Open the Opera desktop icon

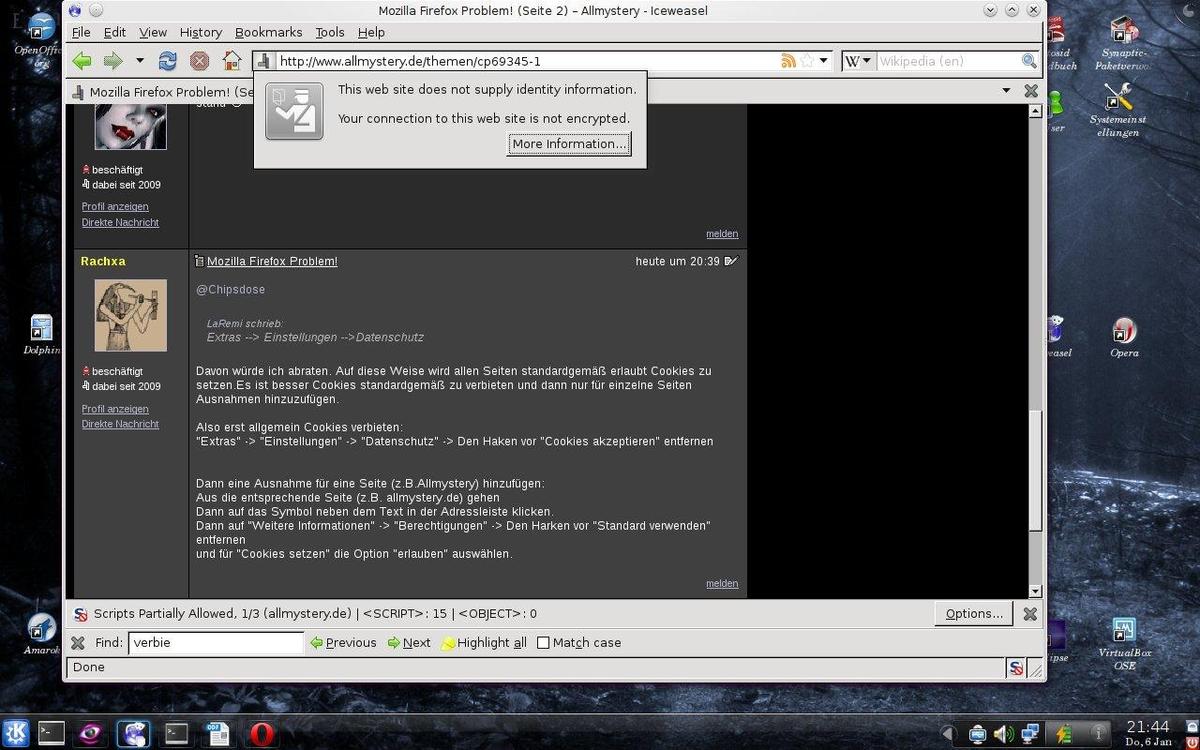[x=1124, y=337]
